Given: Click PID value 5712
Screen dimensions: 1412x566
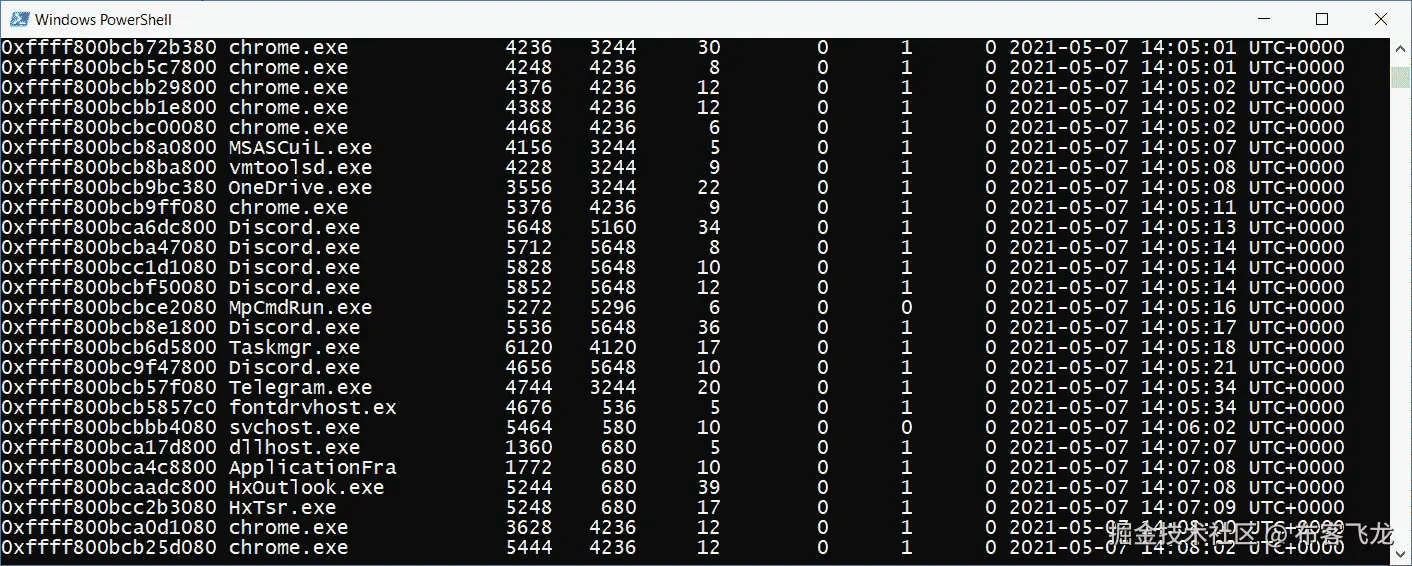Looking at the screenshot, I should coord(528,247).
